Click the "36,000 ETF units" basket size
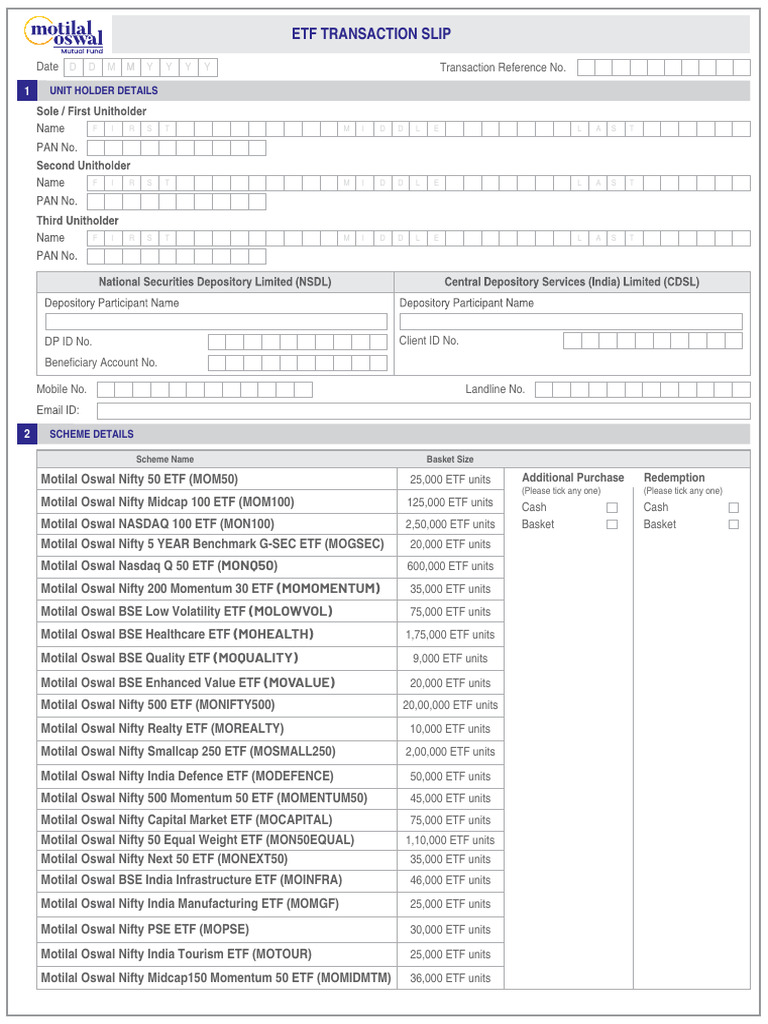The height and width of the screenshot is (1024, 768). tap(450, 979)
